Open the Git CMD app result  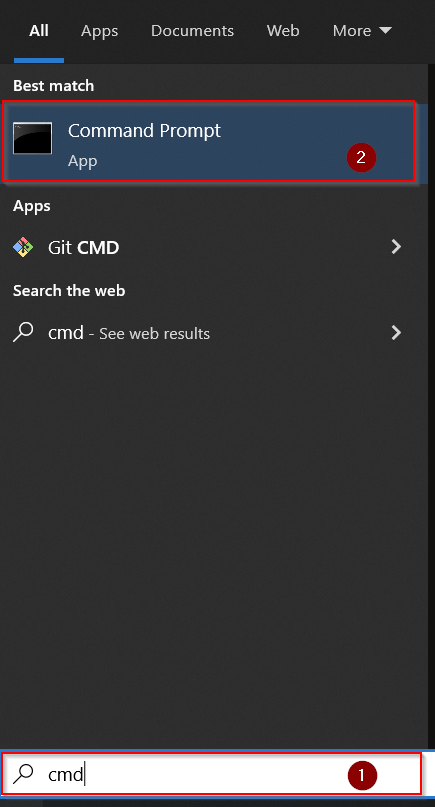click(x=208, y=248)
